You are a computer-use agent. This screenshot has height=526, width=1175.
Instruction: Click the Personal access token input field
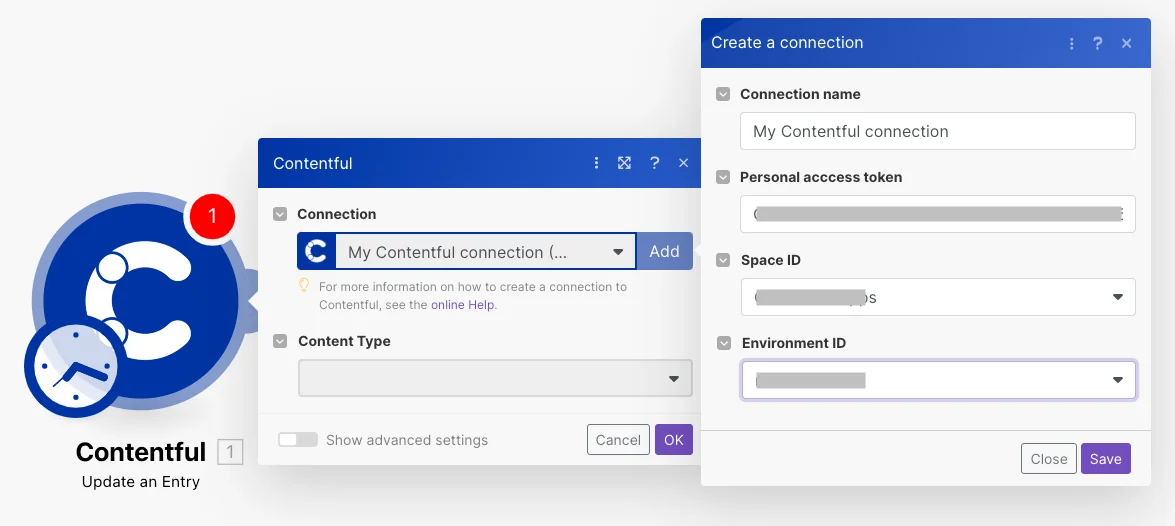(x=938, y=214)
